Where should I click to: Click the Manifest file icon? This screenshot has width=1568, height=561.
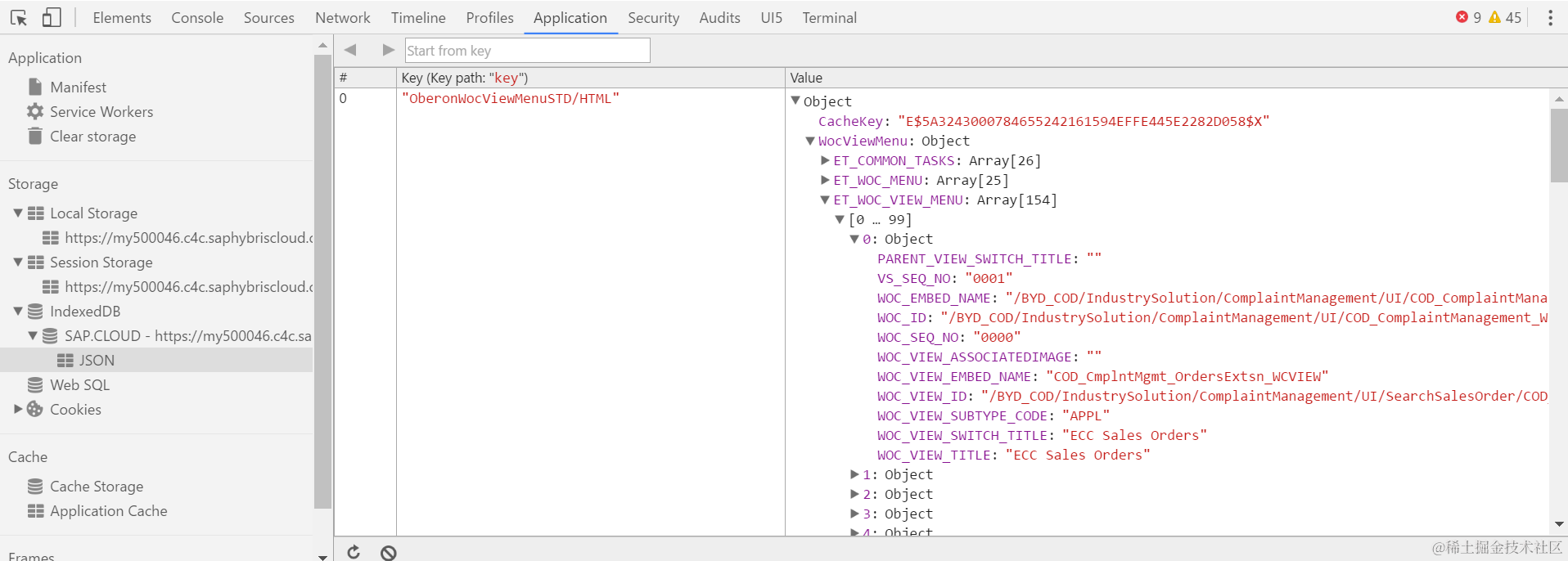(35, 87)
